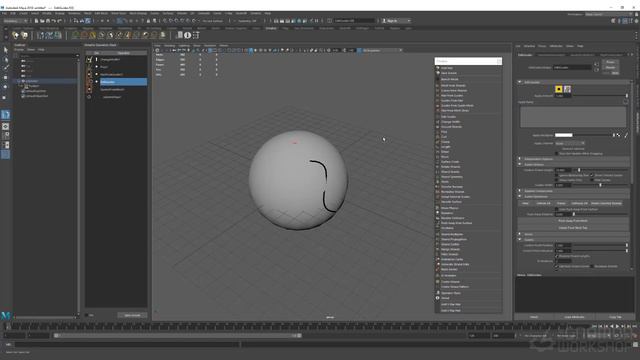Click the Copy Tab button
Screen dimensions: 640x360
[615, 317]
